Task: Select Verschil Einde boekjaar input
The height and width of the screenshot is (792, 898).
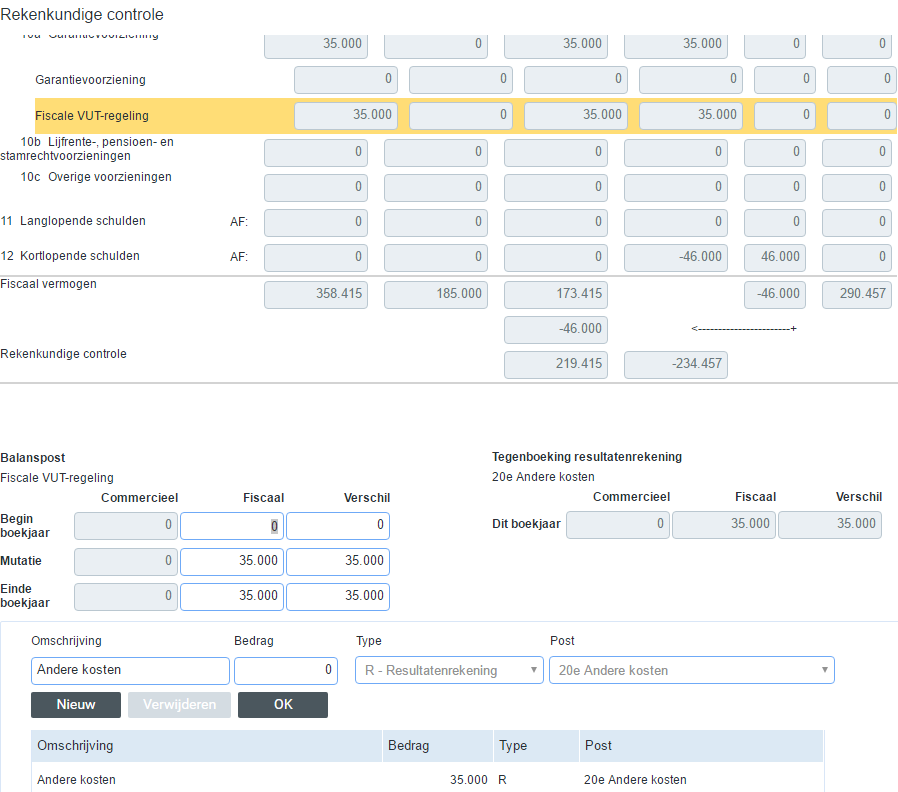Action: pos(338,597)
